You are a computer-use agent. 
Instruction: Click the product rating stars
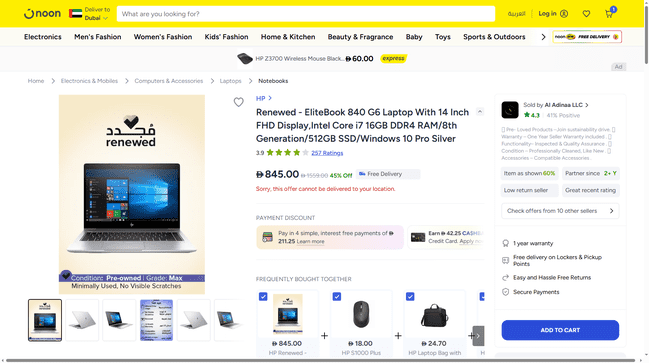pos(287,153)
